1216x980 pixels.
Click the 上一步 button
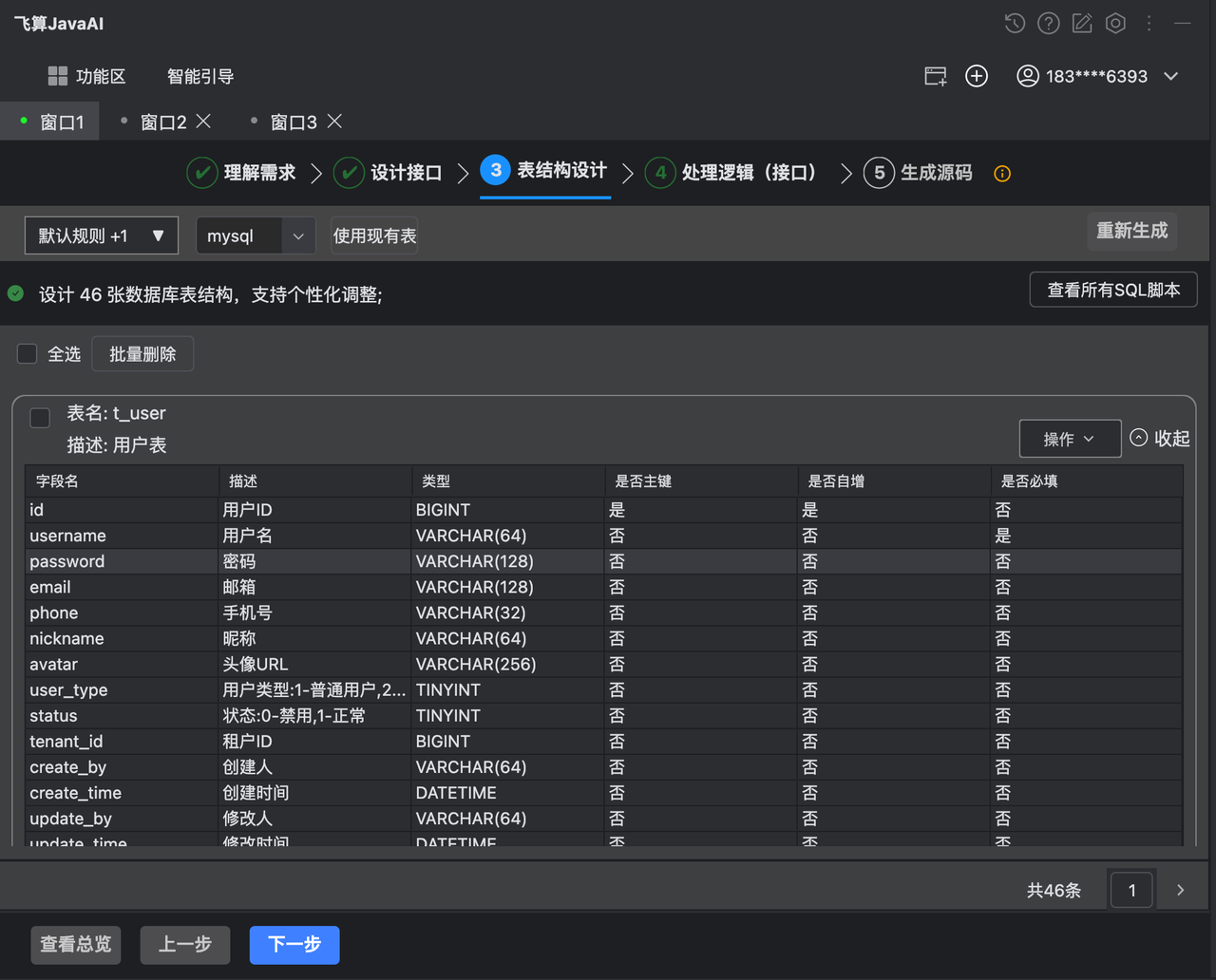tap(185, 944)
